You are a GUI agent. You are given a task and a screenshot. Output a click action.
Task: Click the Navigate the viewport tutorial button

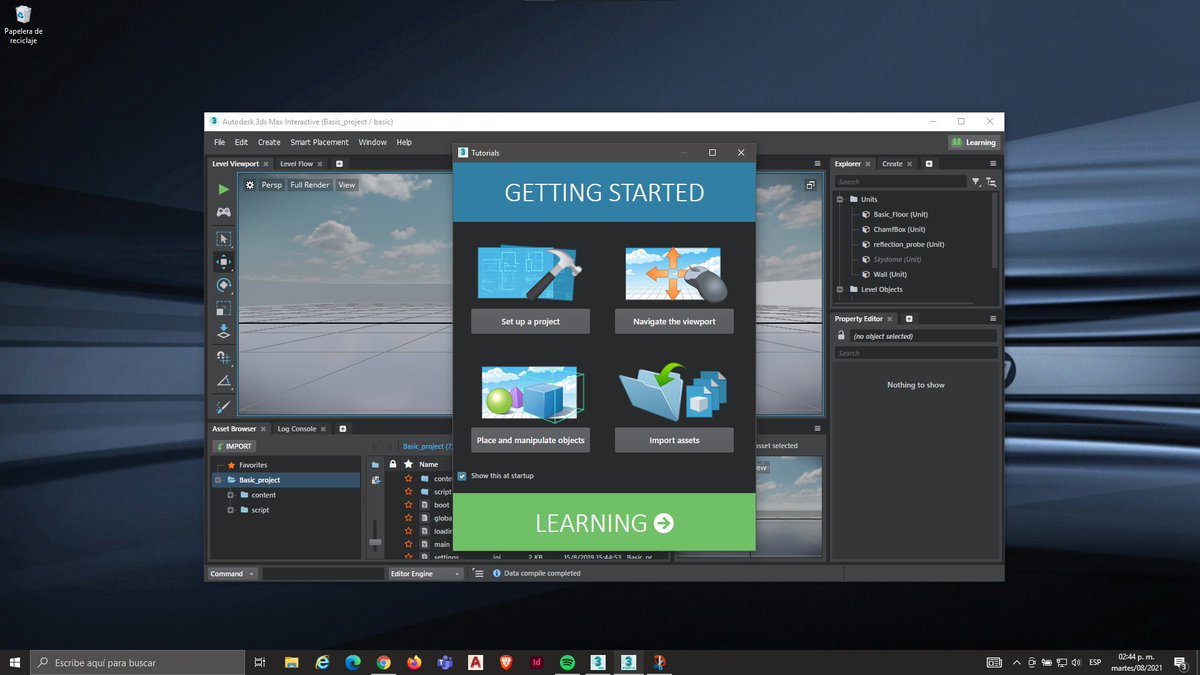coord(673,321)
